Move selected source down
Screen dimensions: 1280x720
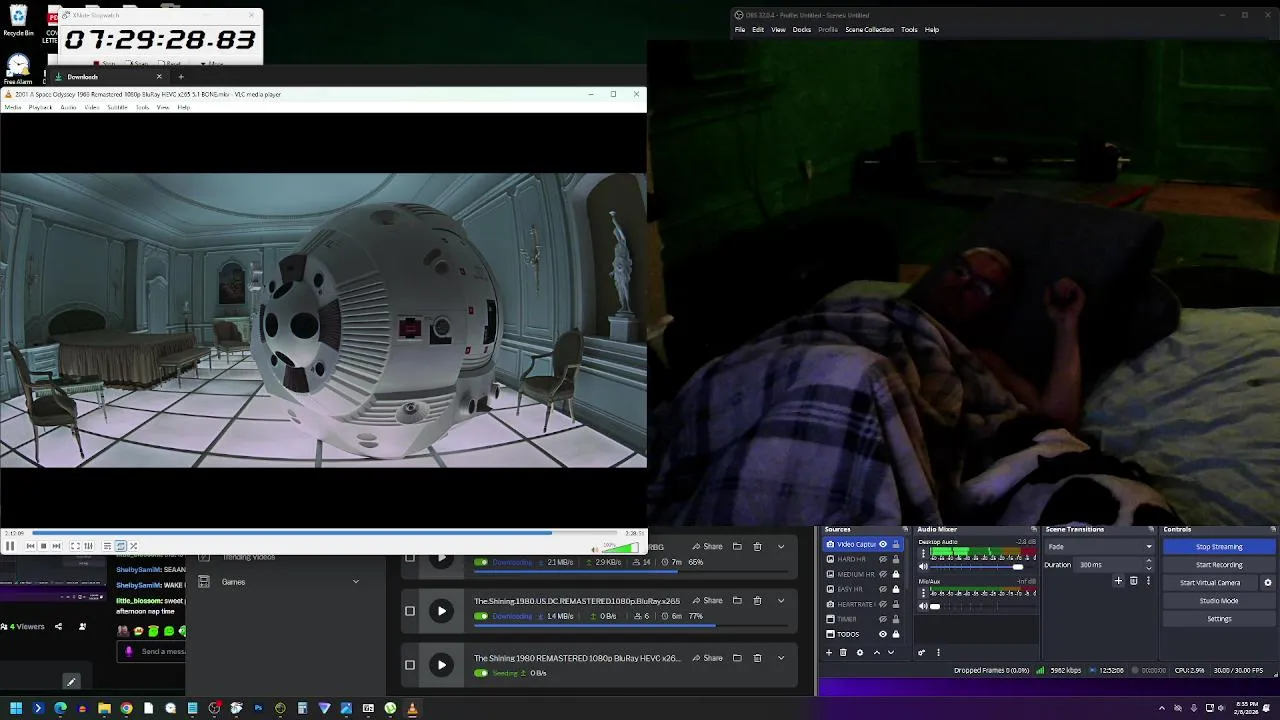click(891, 653)
